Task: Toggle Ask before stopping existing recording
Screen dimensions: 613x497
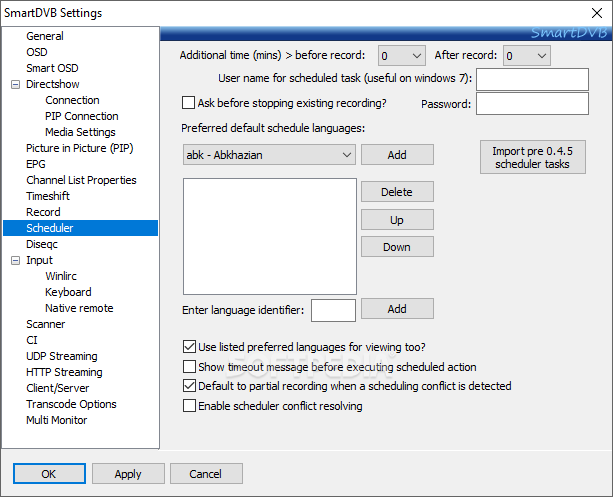Action: [188, 103]
